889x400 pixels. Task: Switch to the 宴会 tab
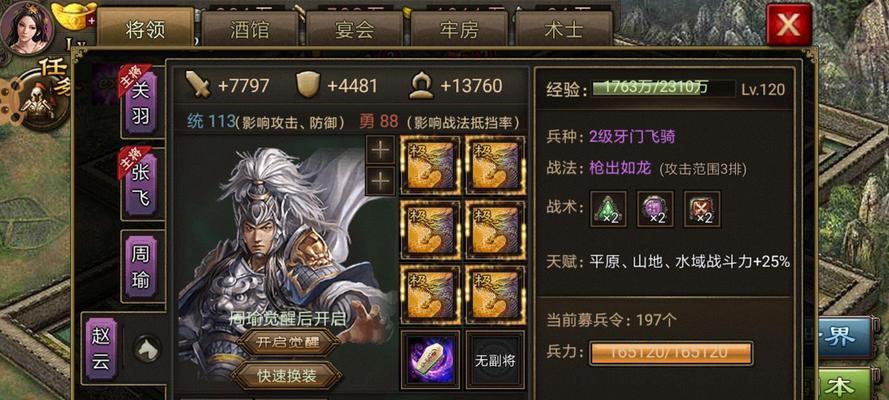(x=354, y=29)
